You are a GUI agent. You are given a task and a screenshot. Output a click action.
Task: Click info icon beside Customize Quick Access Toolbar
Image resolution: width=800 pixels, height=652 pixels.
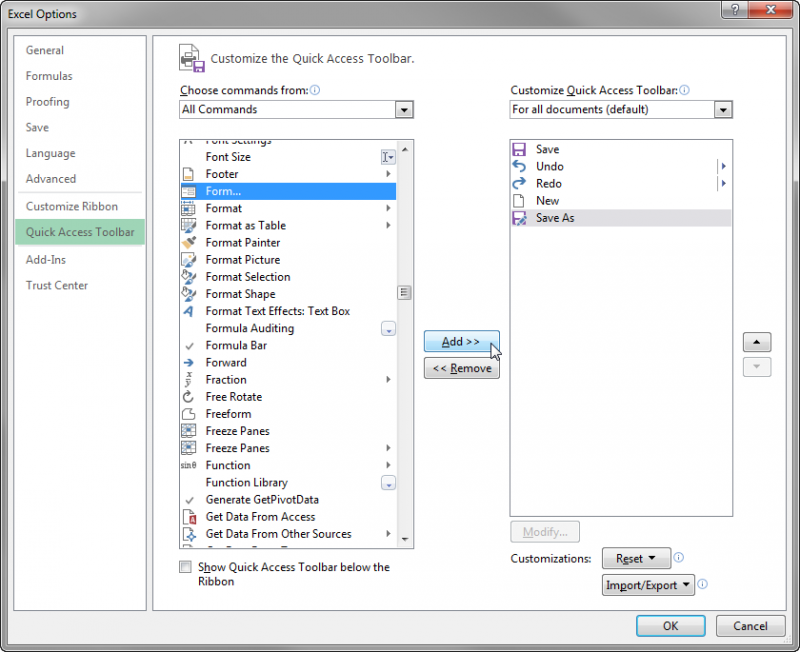(x=684, y=90)
